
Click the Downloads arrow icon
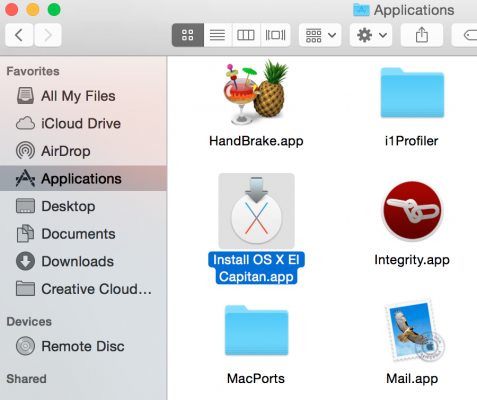pyautogui.click(x=25, y=261)
